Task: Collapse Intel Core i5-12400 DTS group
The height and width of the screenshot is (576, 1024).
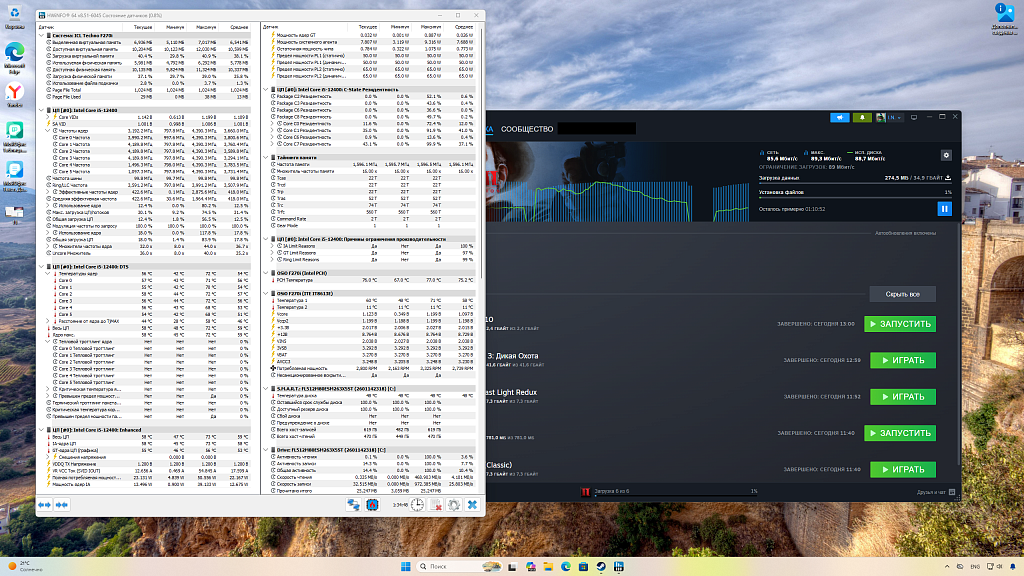Action: pos(42,267)
